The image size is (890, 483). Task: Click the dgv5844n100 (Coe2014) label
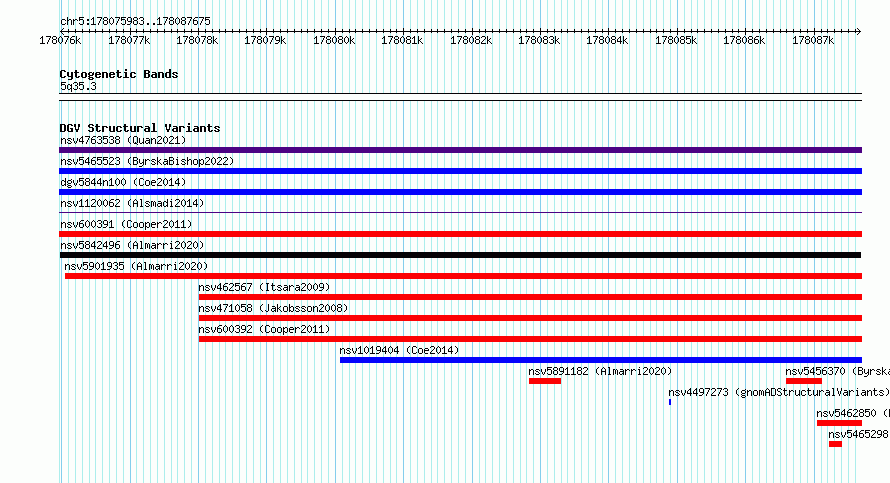point(123,182)
